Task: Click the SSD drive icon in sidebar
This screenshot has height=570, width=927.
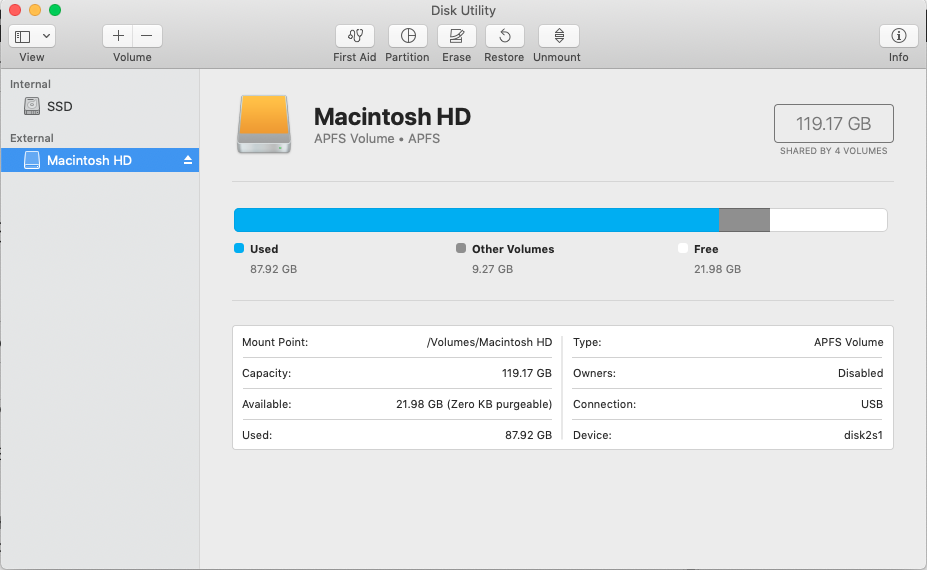Action: (x=32, y=106)
